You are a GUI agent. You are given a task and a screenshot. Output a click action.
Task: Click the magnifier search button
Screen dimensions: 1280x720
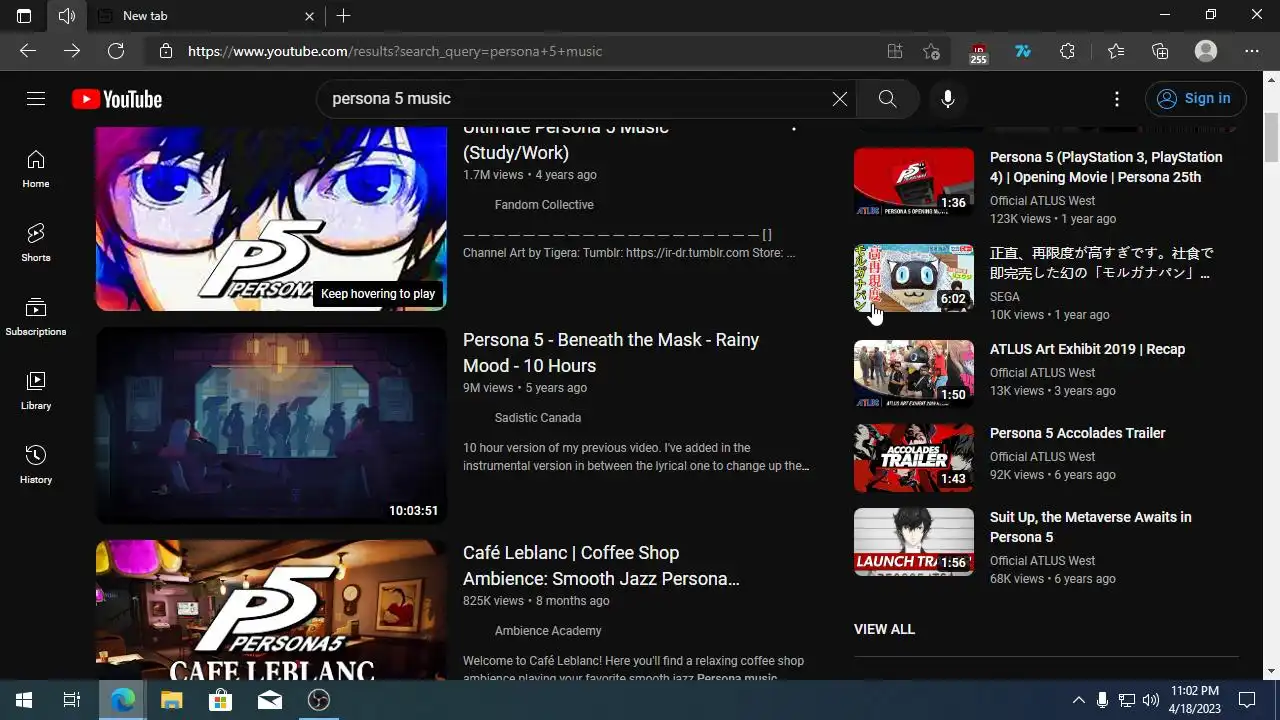(887, 99)
